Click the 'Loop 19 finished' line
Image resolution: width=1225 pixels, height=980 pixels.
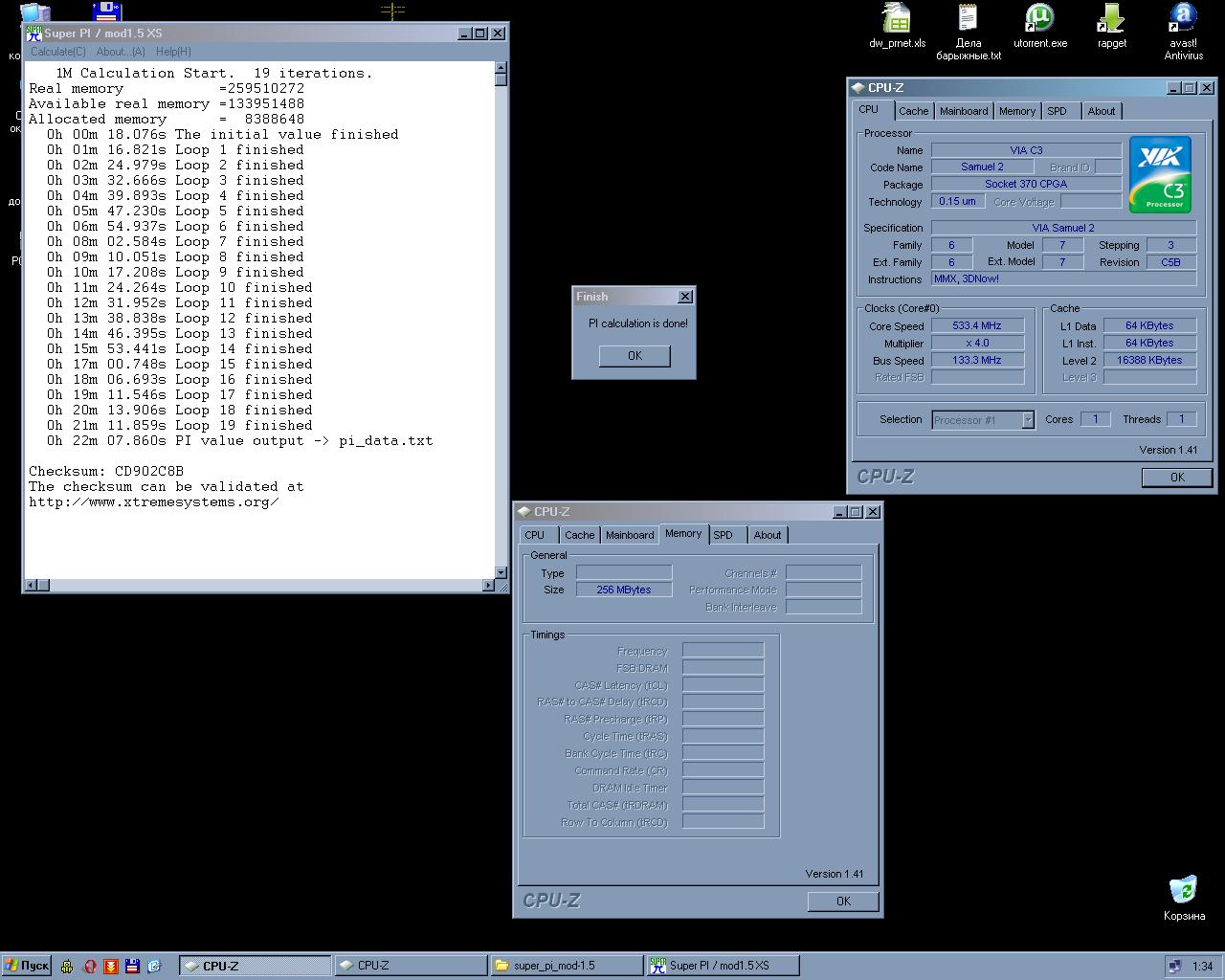point(180,425)
